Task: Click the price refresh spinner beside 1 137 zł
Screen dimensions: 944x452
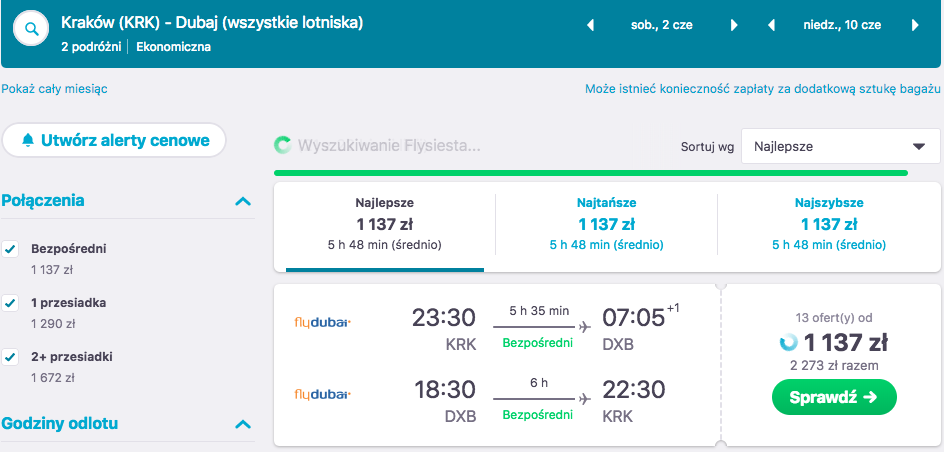Action: [788, 343]
